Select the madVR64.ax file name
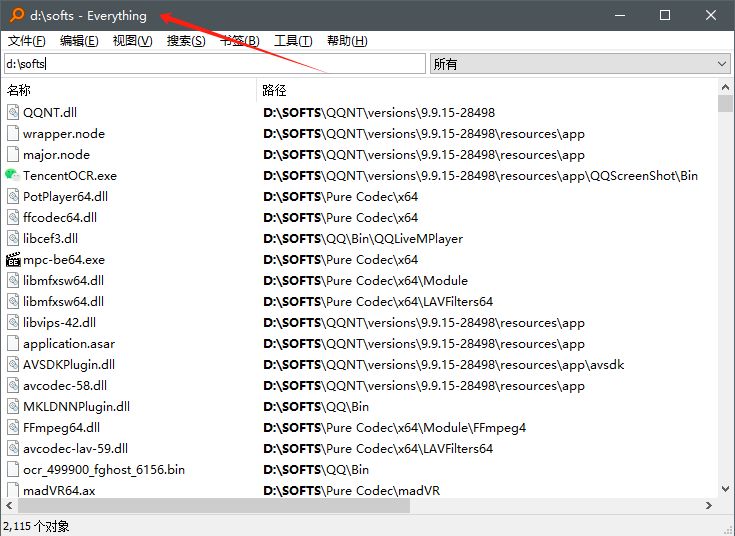 tap(59, 491)
